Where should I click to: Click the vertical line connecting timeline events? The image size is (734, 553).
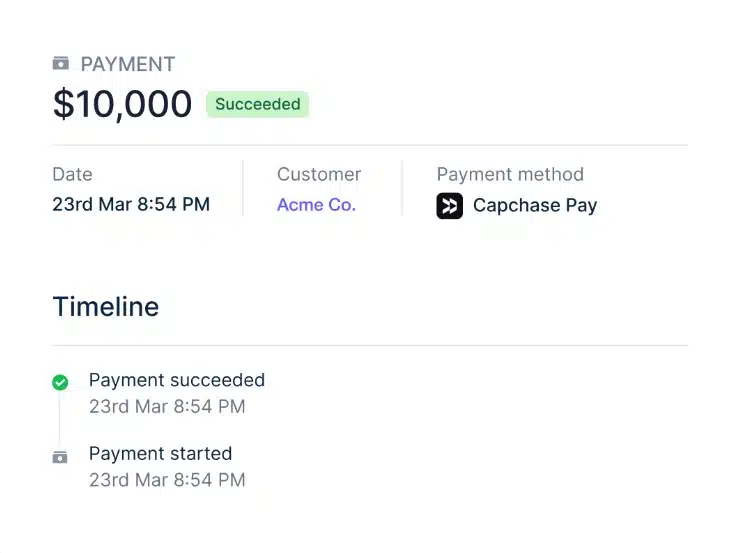(x=60, y=420)
